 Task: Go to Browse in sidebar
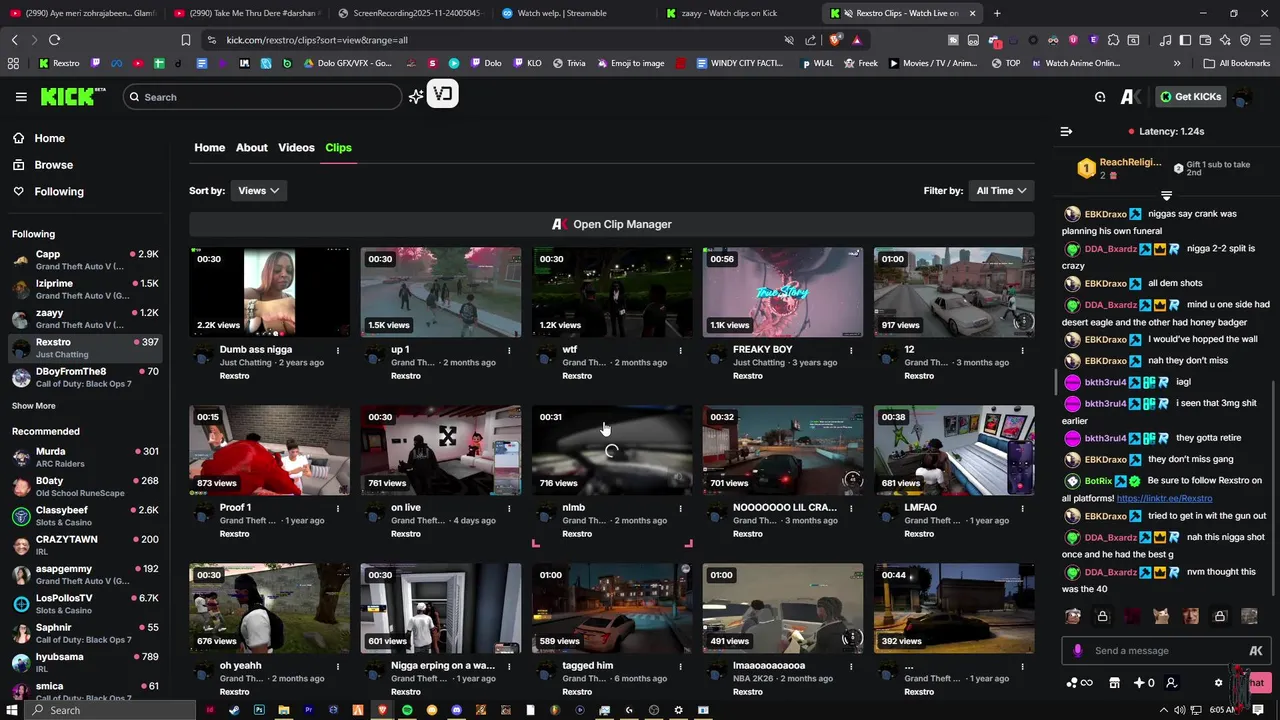click(54, 165)
